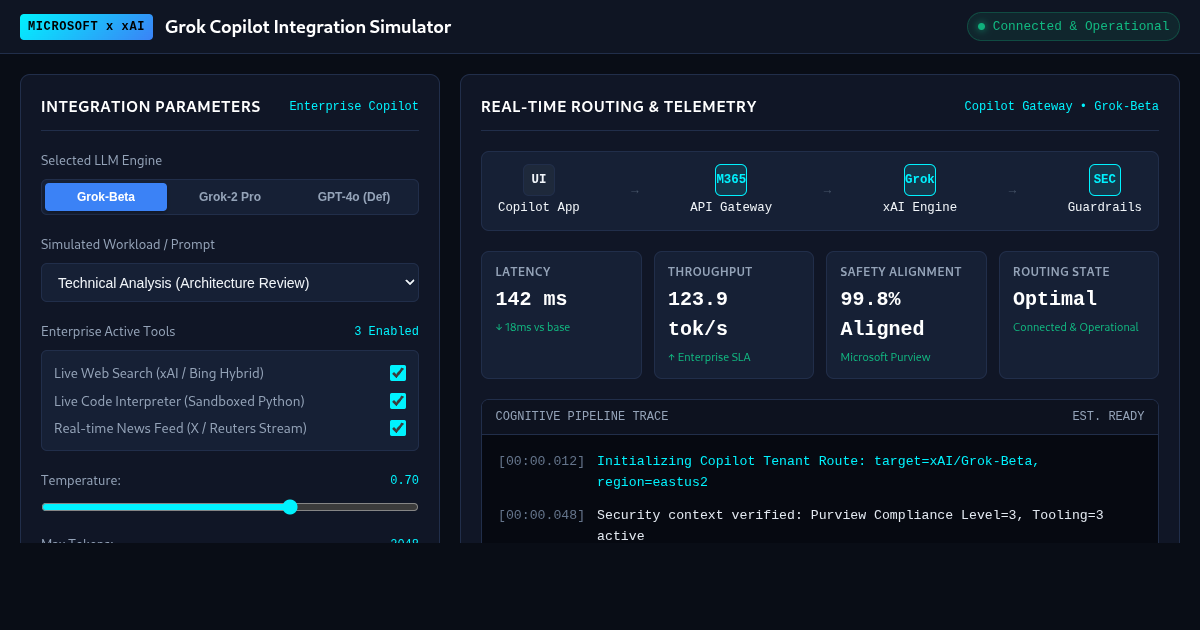Choose the GPT-4o (Def) engine
Viewport: 1200px width, 630px height.
[354, 197]
